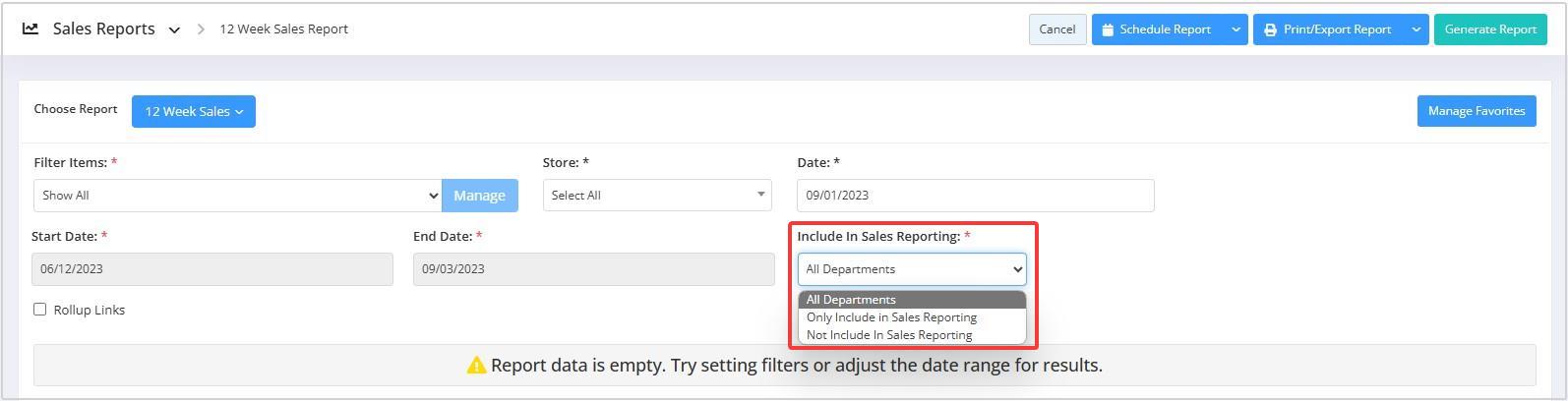Image resolution: width=1568 pixels, height=401 pixels.
Task: Open the Print/Export Report dropdown arrow
Action: tap(1416, 29)
